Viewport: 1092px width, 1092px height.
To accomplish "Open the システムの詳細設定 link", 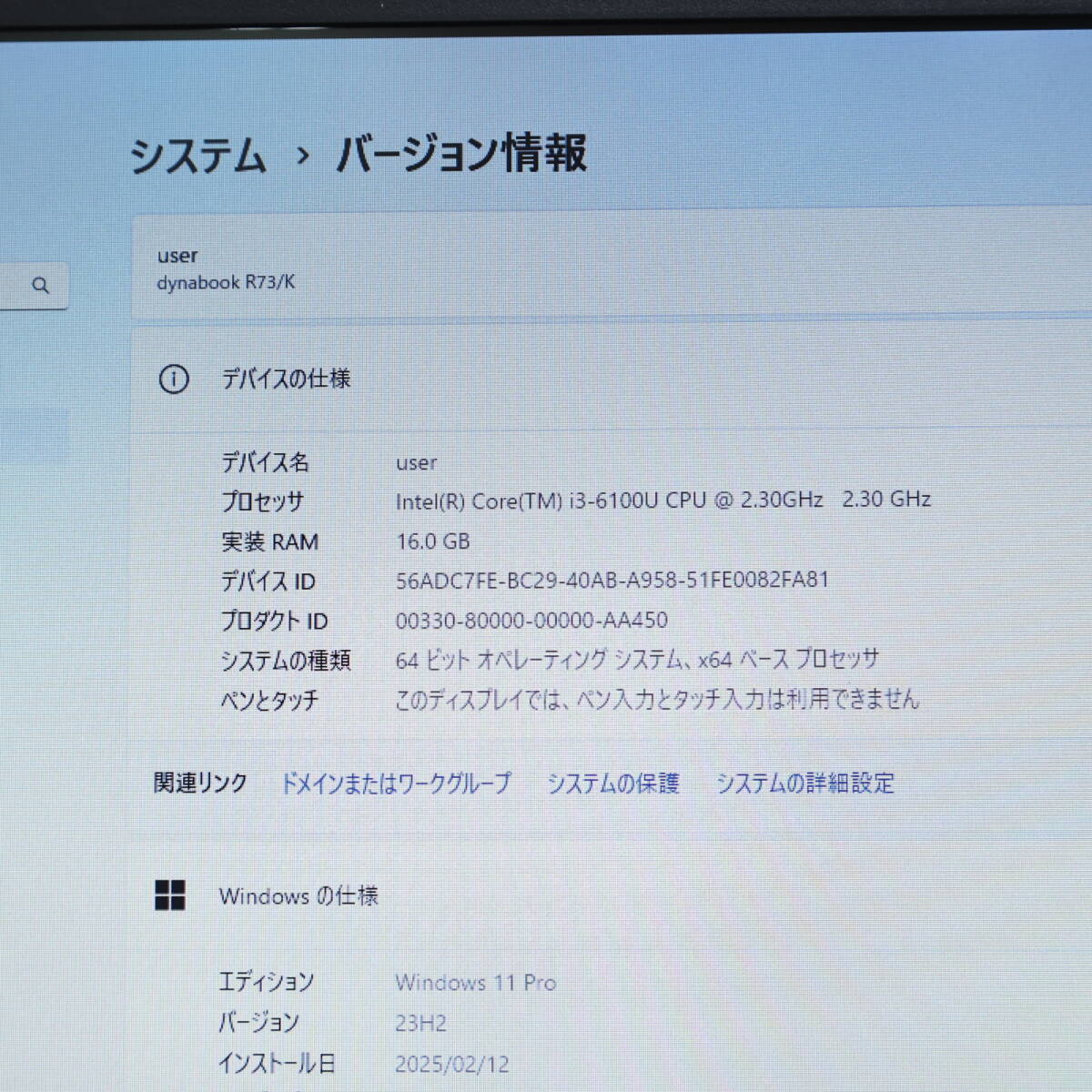I will (x=805, y=784).
